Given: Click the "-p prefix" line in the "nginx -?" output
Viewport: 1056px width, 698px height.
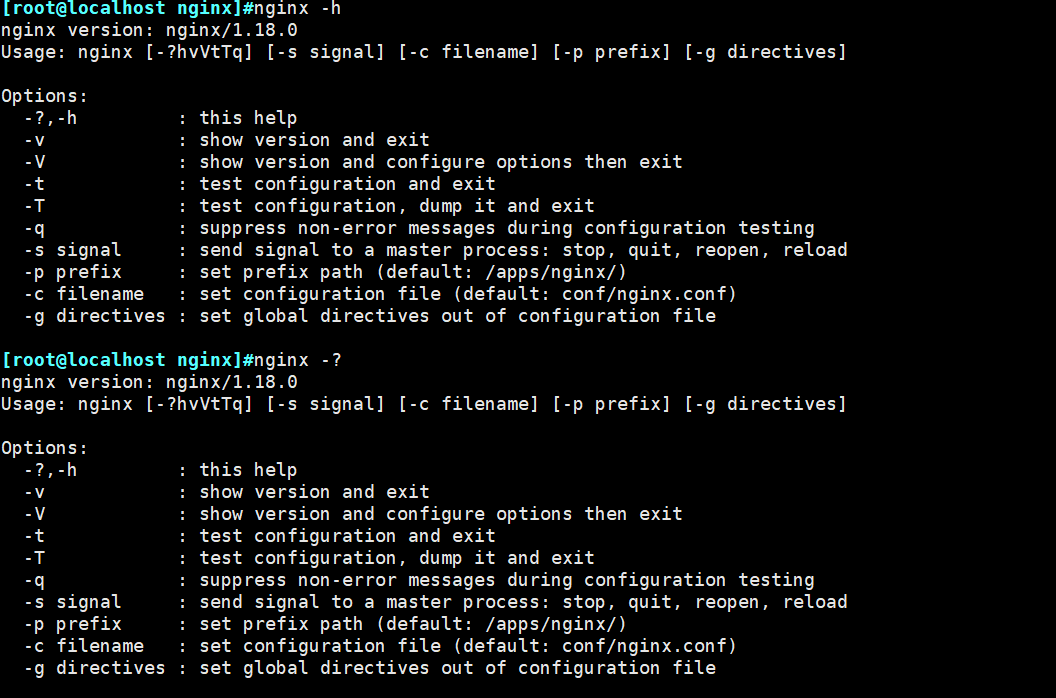Looking at the screenshot, I should point(412,624).
